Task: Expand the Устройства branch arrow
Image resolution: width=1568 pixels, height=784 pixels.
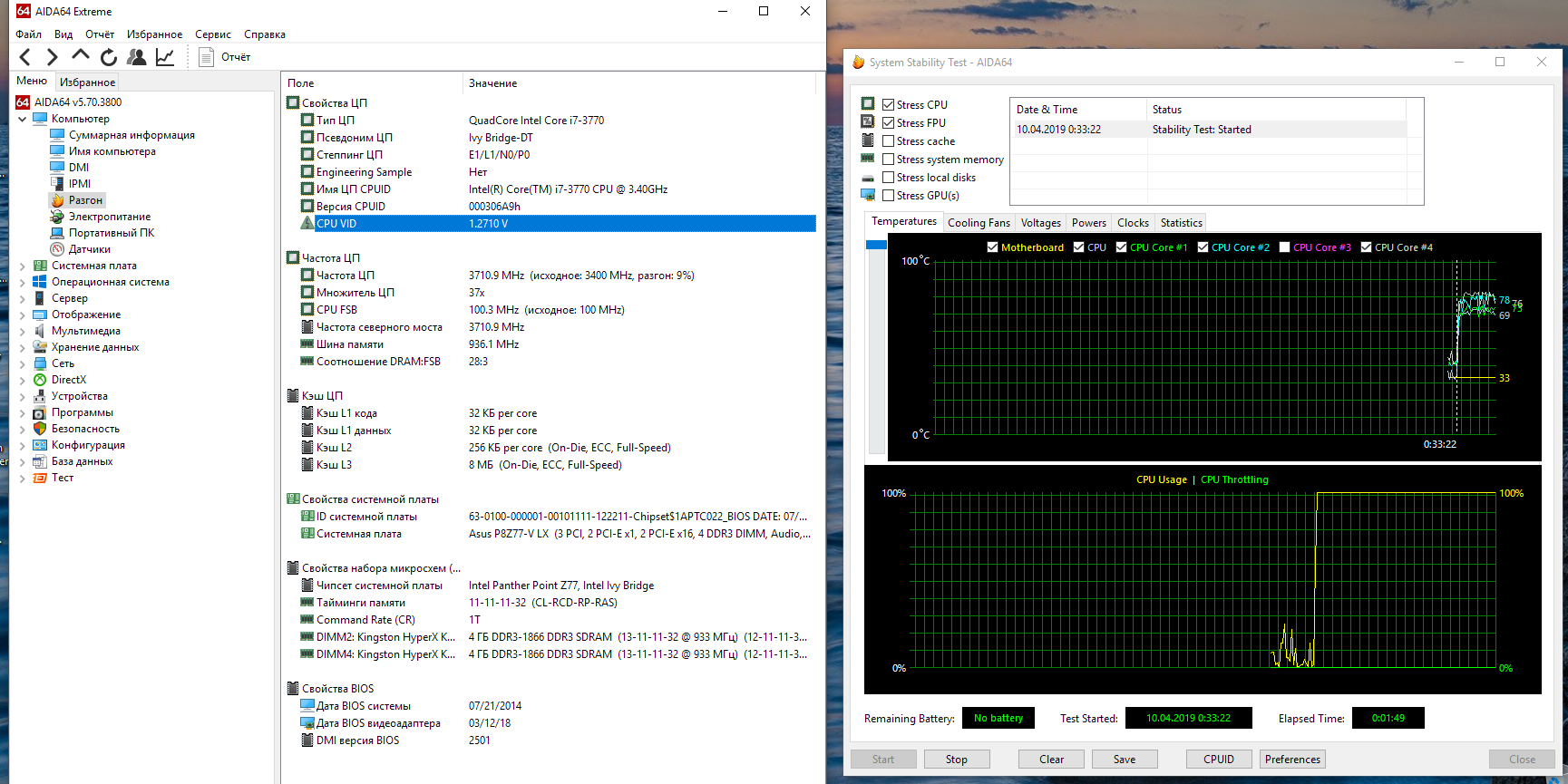Action: tap(23, 396)
